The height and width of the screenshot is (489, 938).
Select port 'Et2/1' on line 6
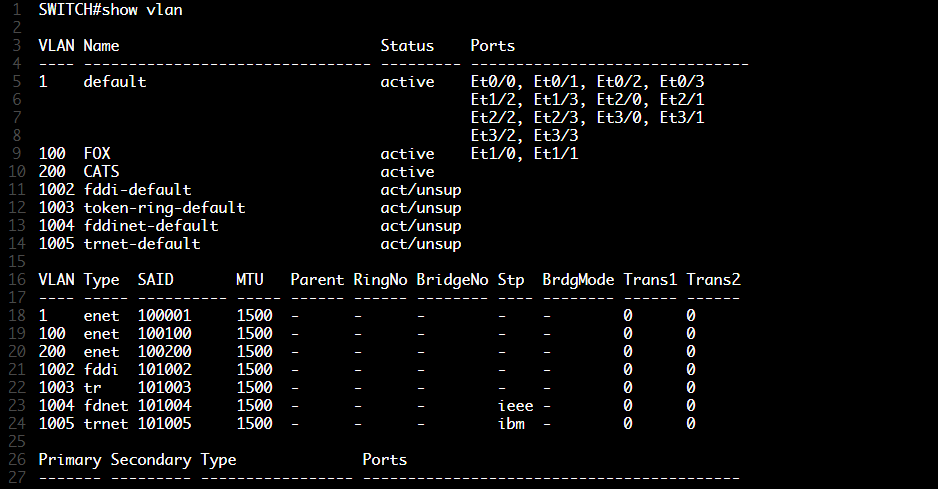click(682, 100)
